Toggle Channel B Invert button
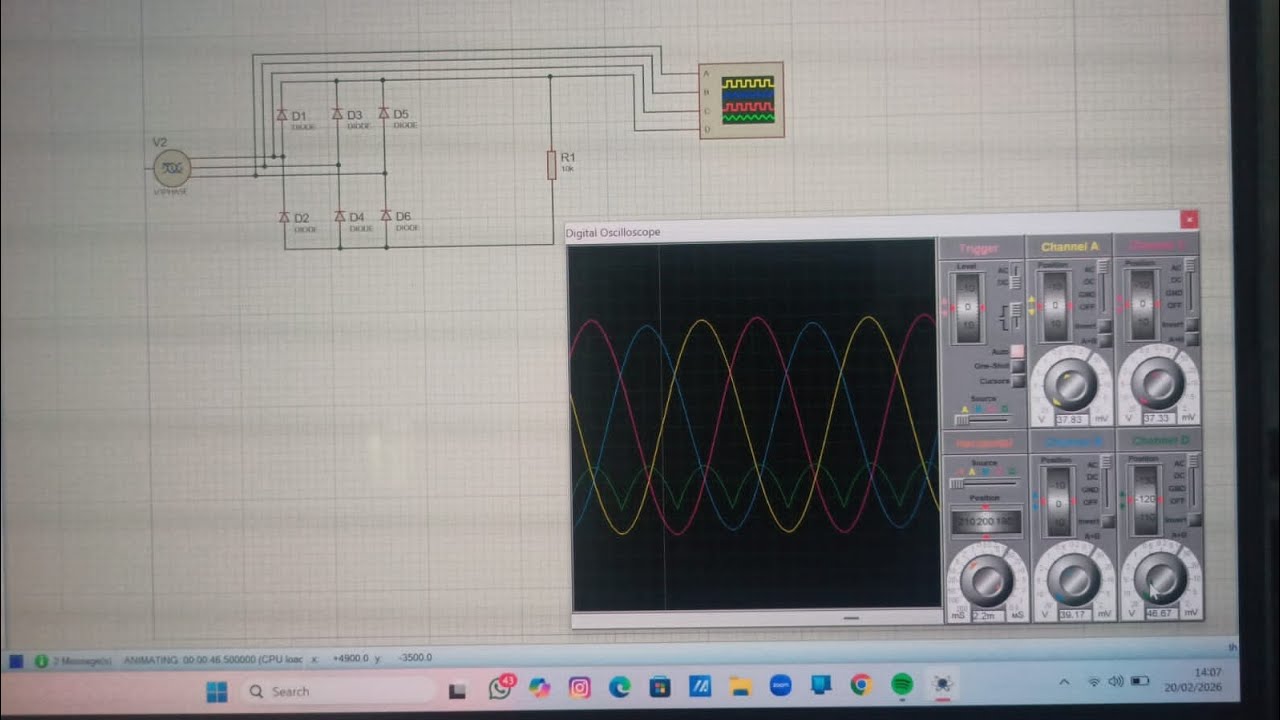The width and height of the screenshot is (1280, 720). tap(1108, 521)
